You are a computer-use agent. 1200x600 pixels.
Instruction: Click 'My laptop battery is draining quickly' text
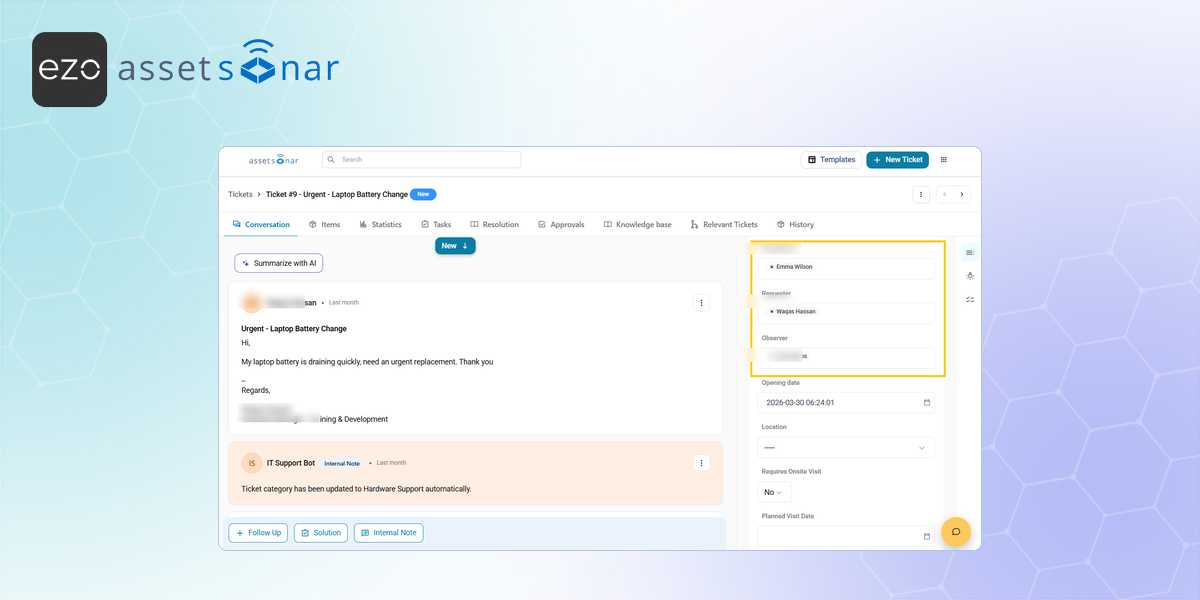coord(367,362)
